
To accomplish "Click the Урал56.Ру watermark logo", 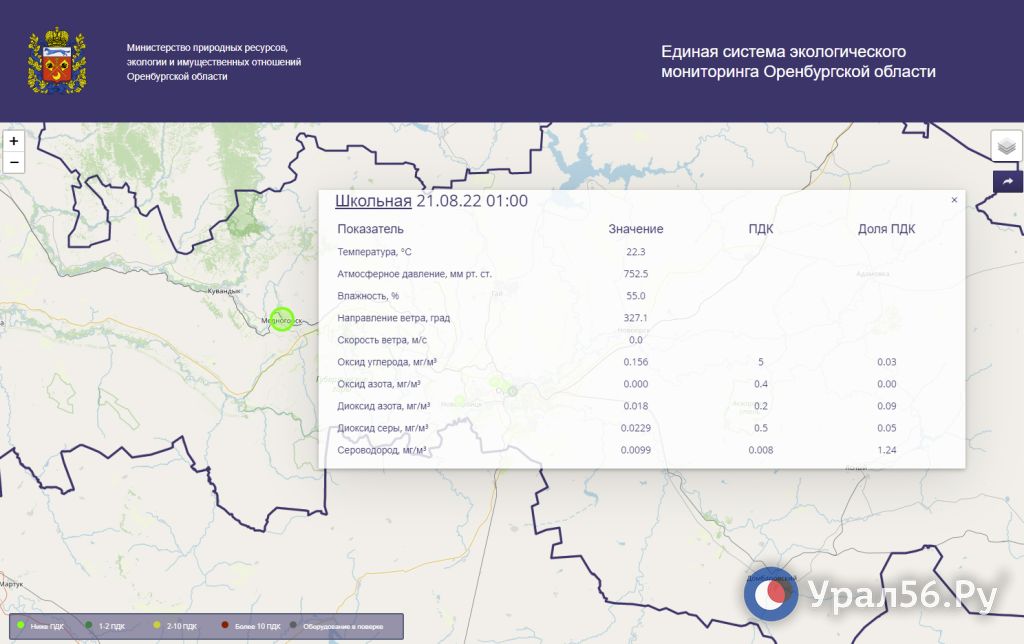I will tap(770, 596).
